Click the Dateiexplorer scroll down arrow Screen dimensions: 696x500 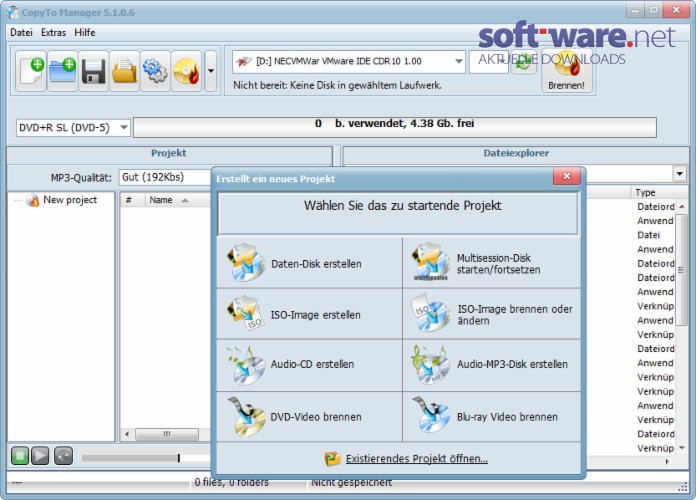(681, 448)
